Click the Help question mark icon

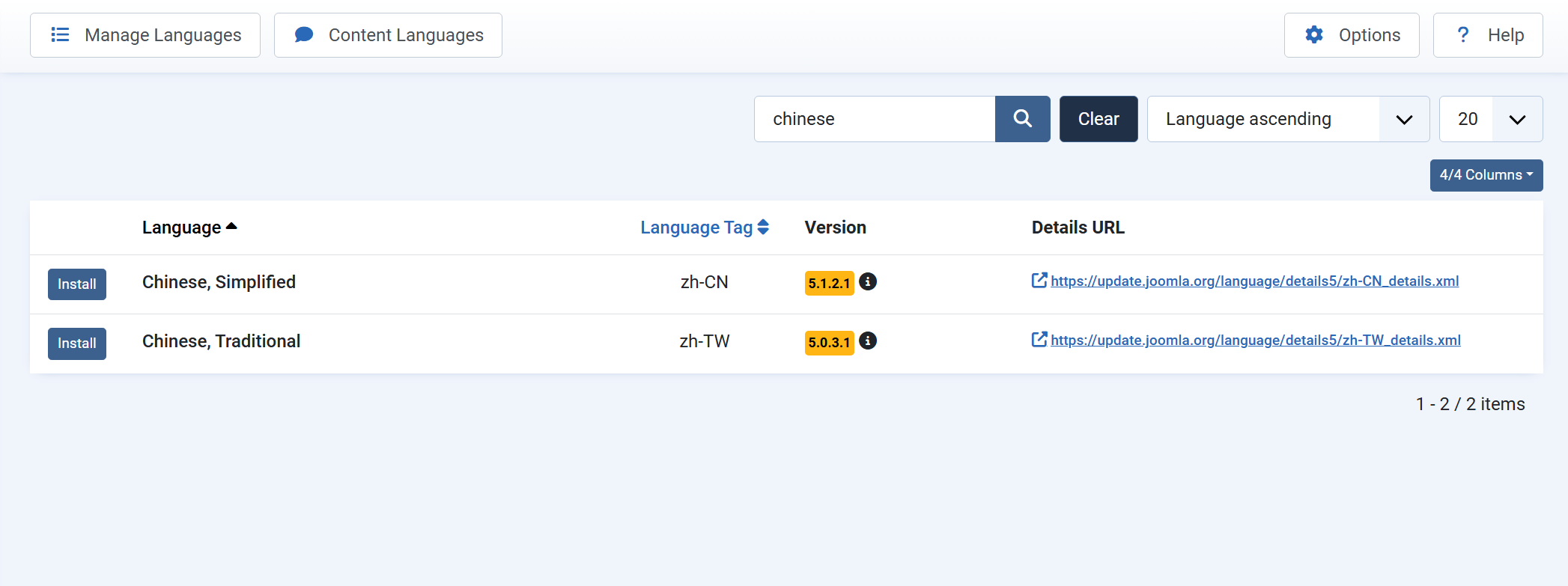[x=1462, y=35]
